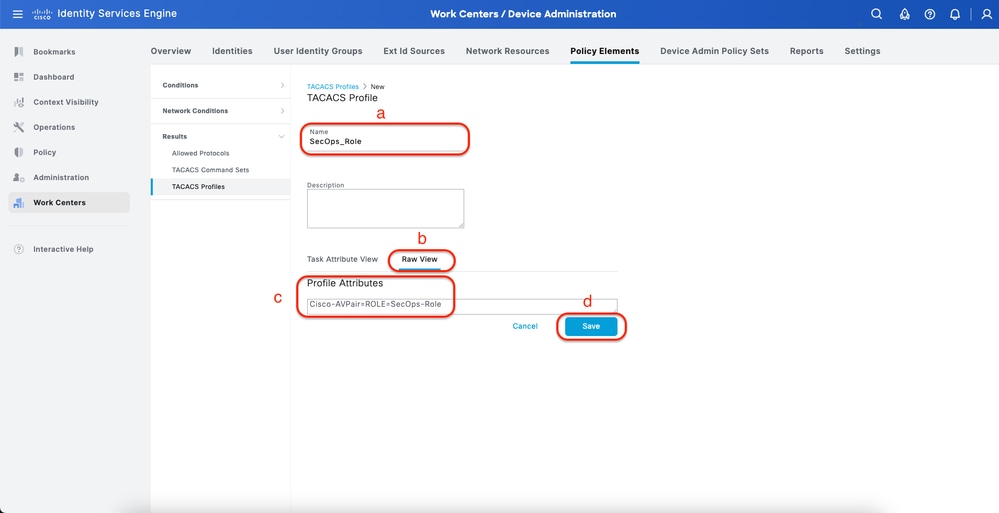Click the rocket icon in header
The image size is (999, 513).
904,14
